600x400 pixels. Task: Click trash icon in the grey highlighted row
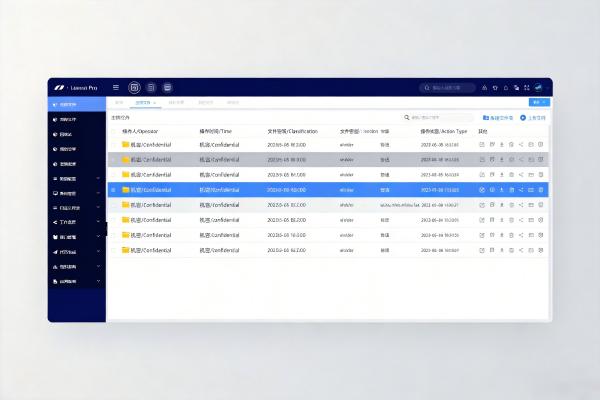[511, 160]
